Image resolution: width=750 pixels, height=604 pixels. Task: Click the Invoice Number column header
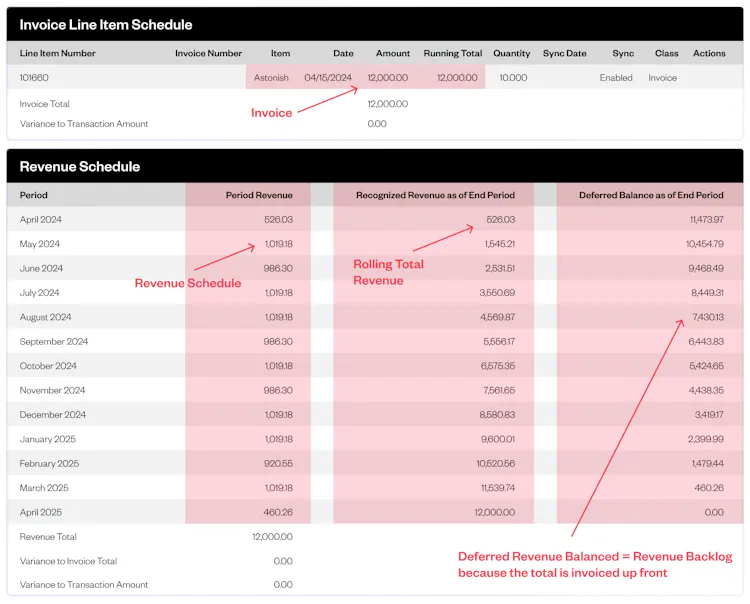[208, 54]
